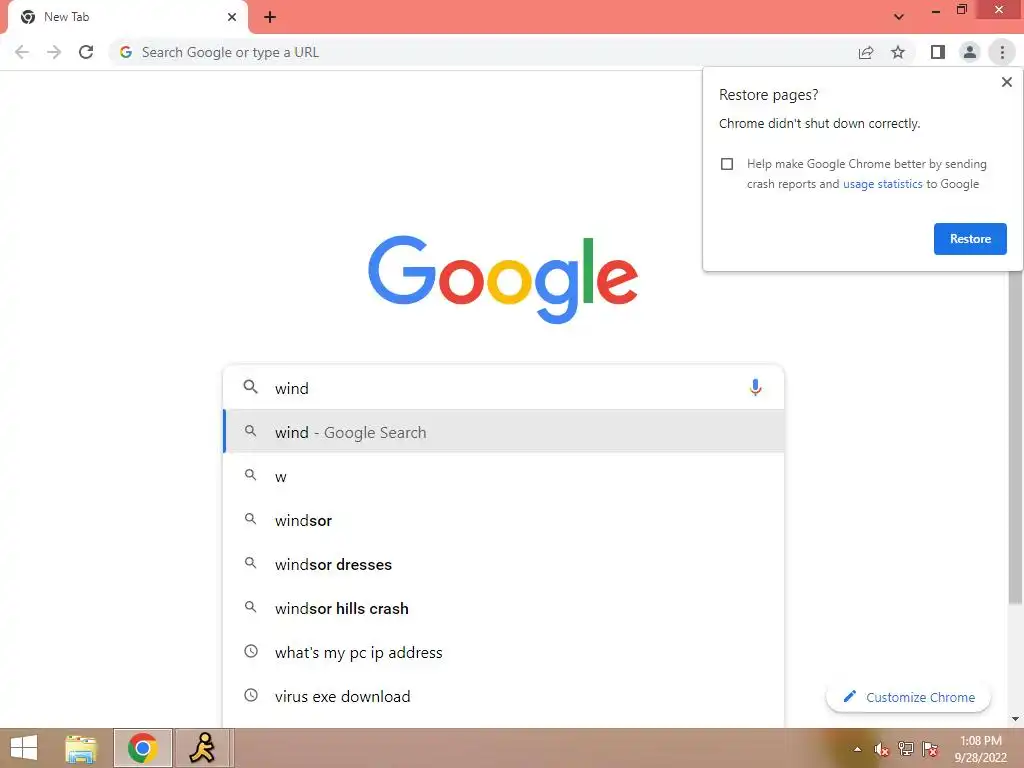Click the Restore button
Image resolution: width=1024 pixels, height=768 pixels.
(970, 239)
